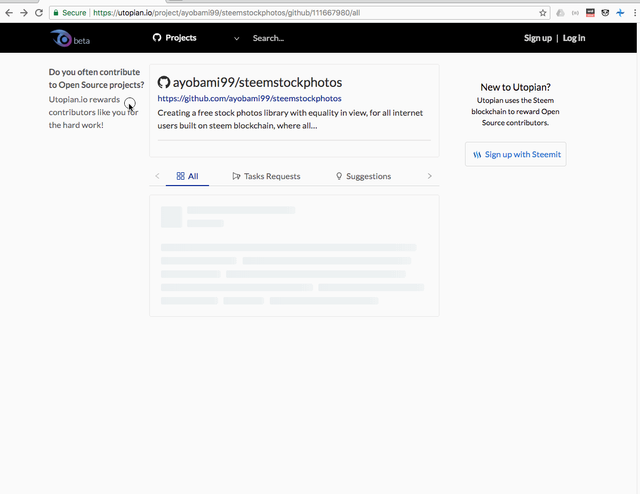Click the blue plane extension icon

coord(620,13)
